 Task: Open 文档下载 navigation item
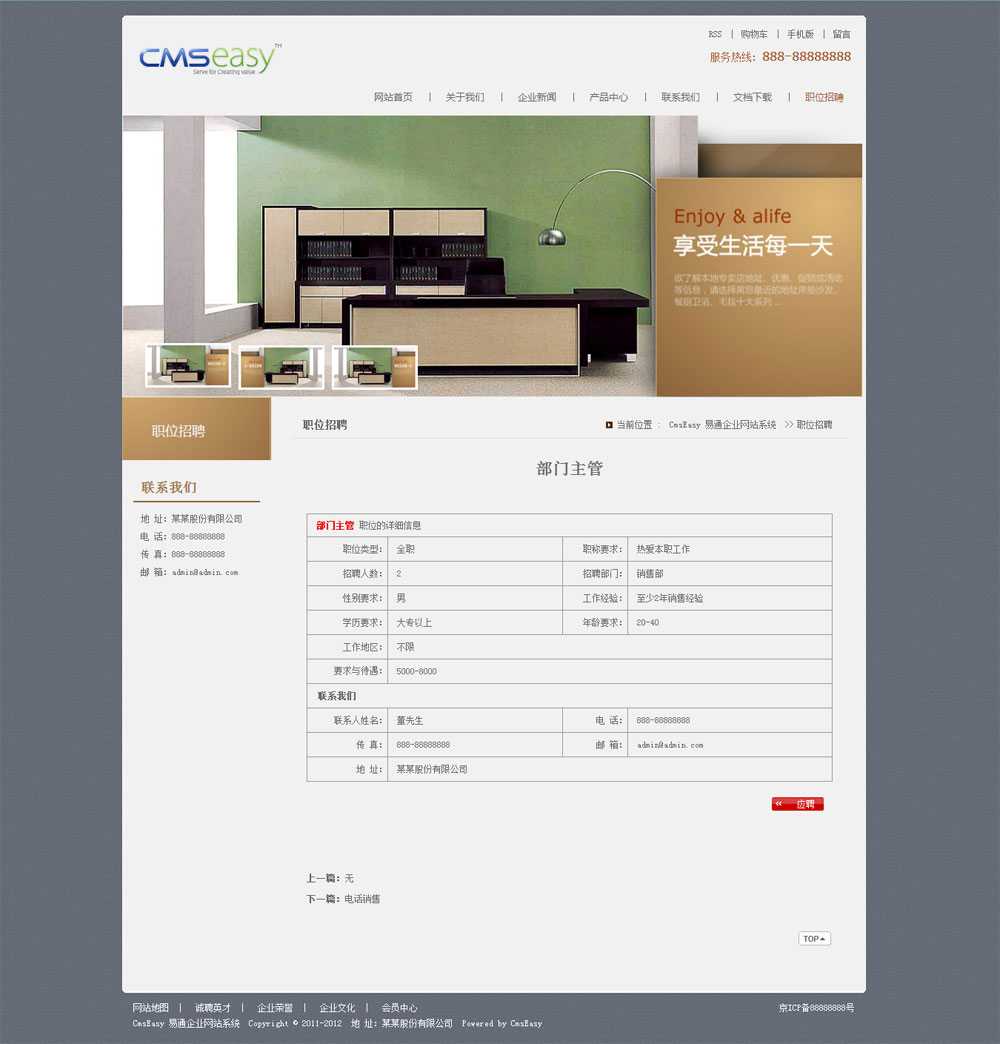click(x=752, y=97)
